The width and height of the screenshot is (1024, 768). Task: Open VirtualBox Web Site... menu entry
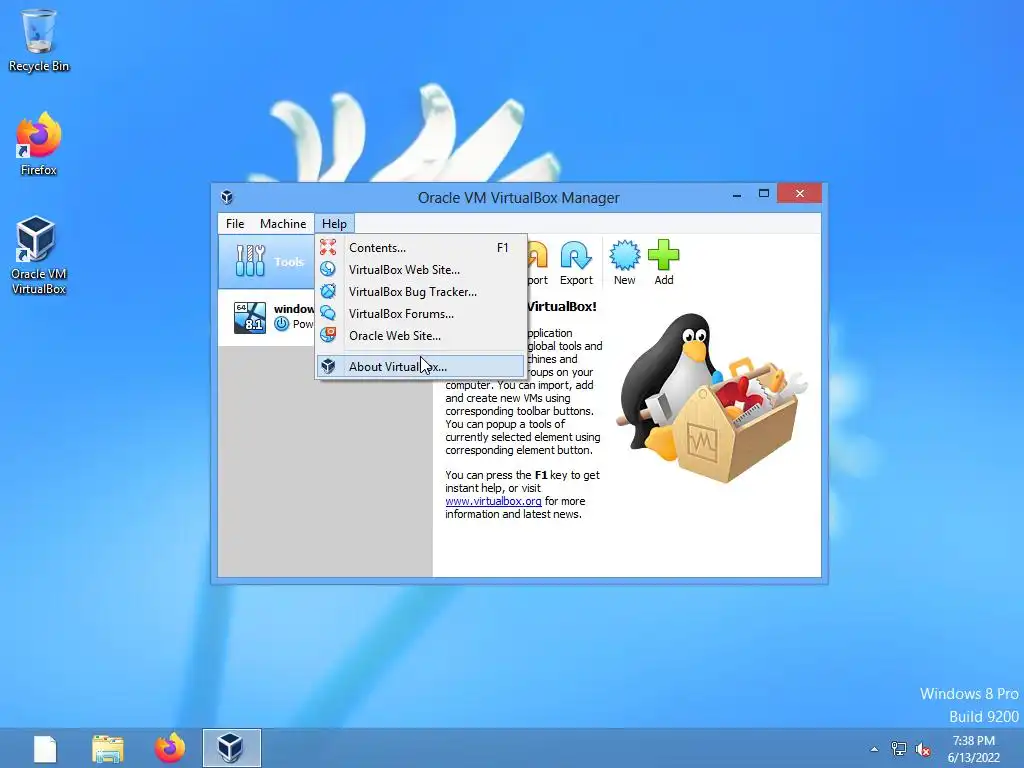[x=421, y=270]
